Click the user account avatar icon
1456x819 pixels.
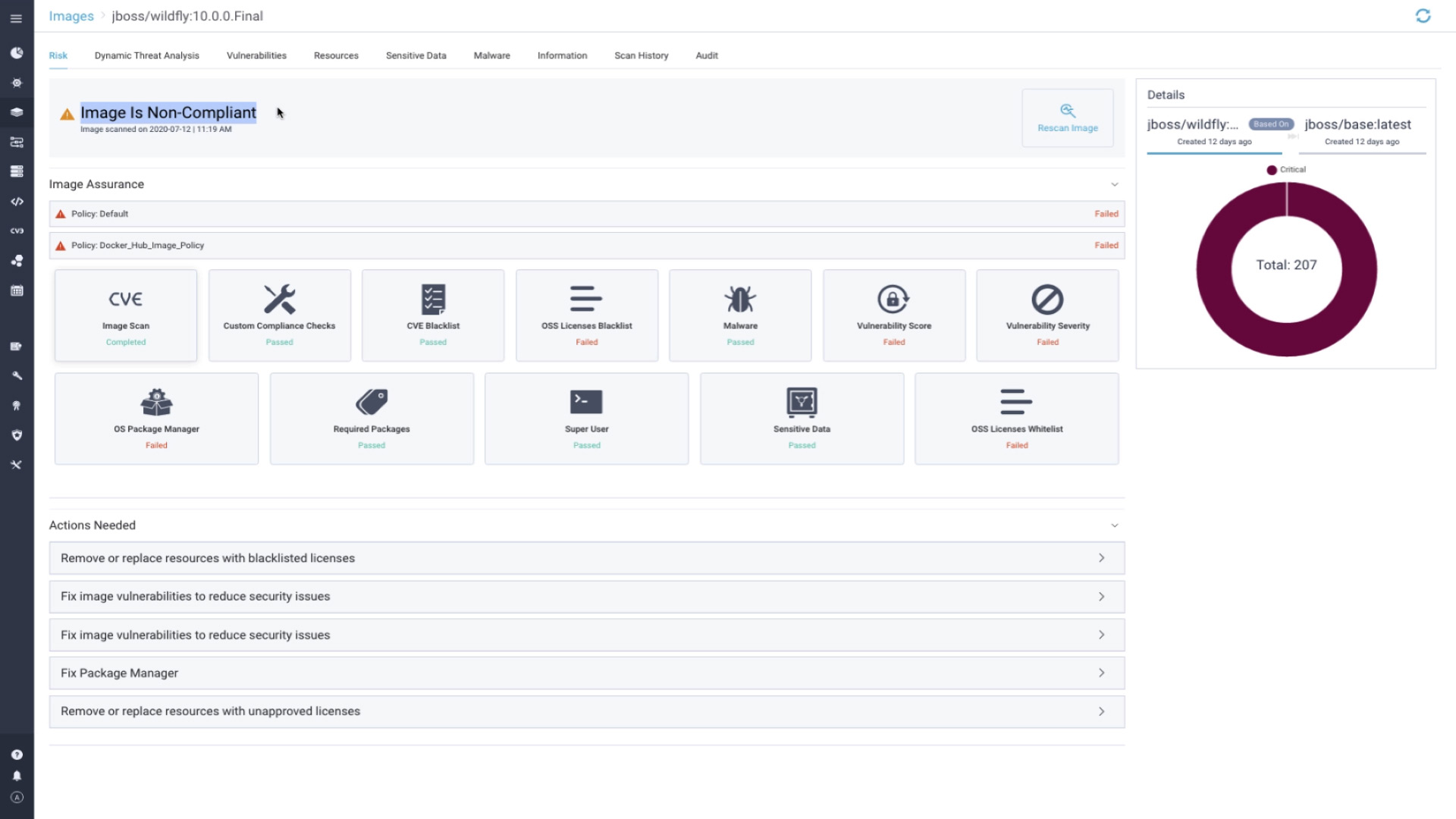pos(17,798)
